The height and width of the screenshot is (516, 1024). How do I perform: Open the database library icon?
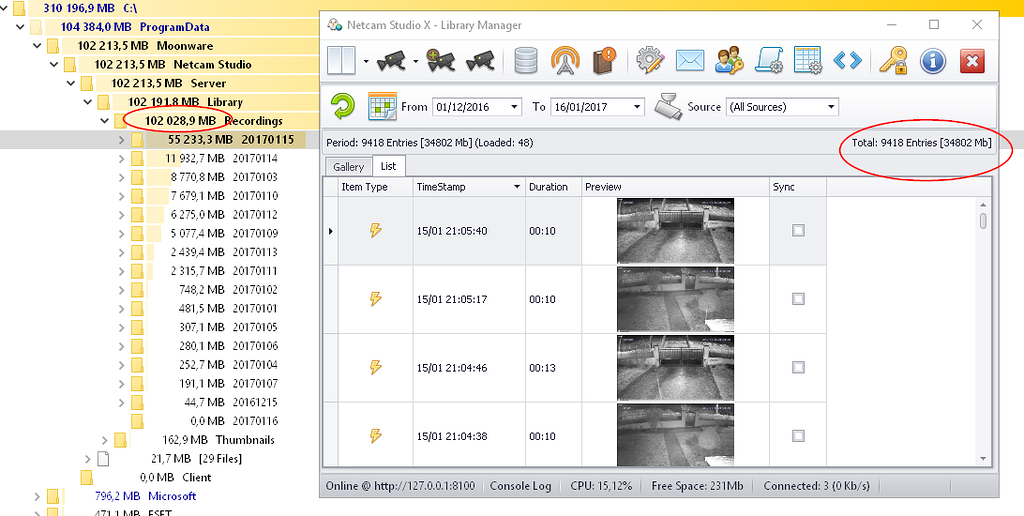tap(526, 61)
